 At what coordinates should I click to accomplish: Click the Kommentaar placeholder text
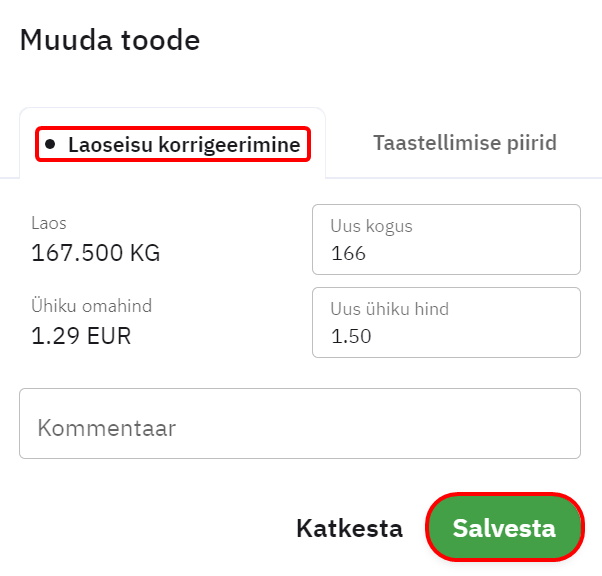click(x=107, y=428)
